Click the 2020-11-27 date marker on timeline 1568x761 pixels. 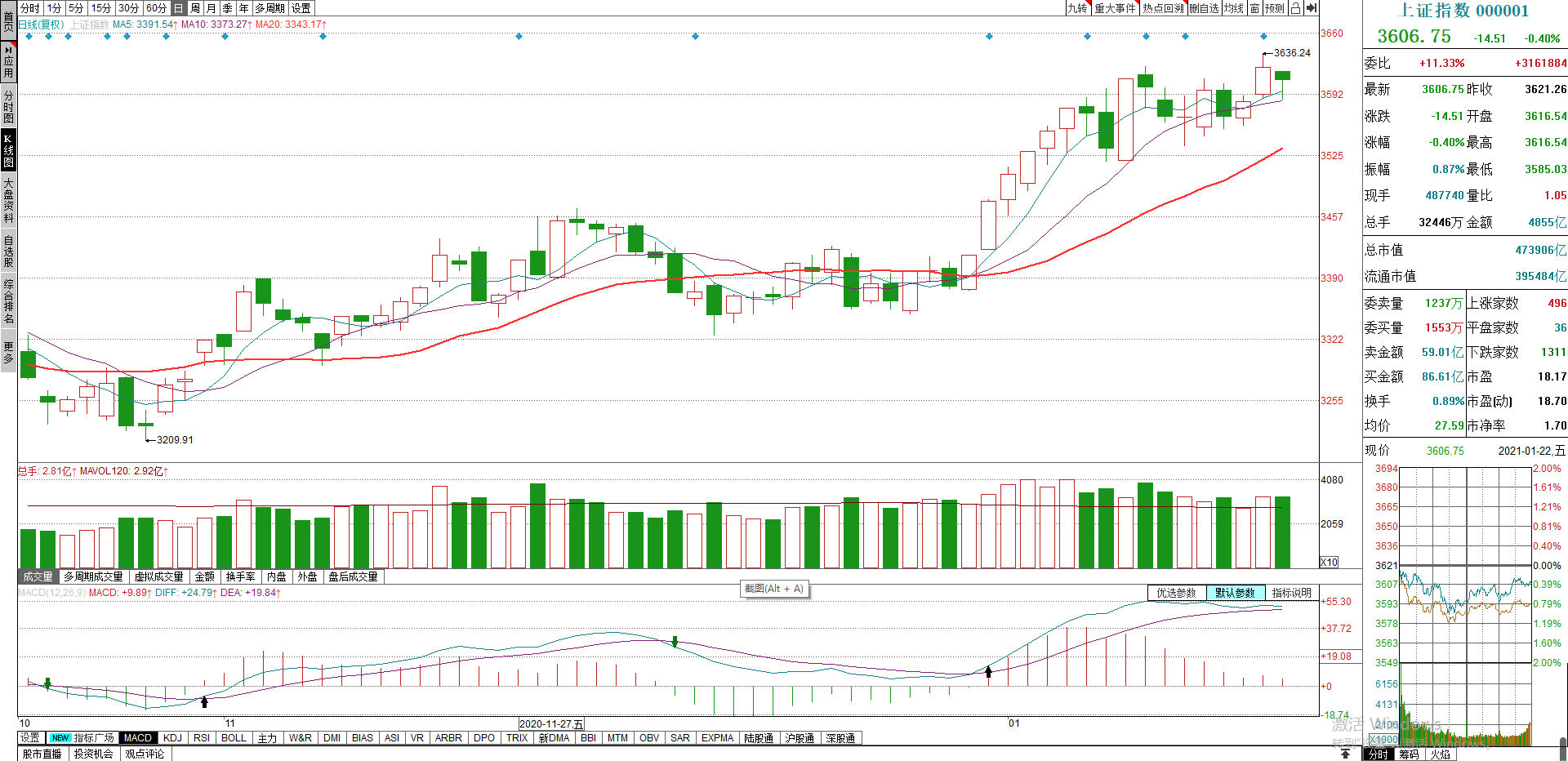[551, 723]
